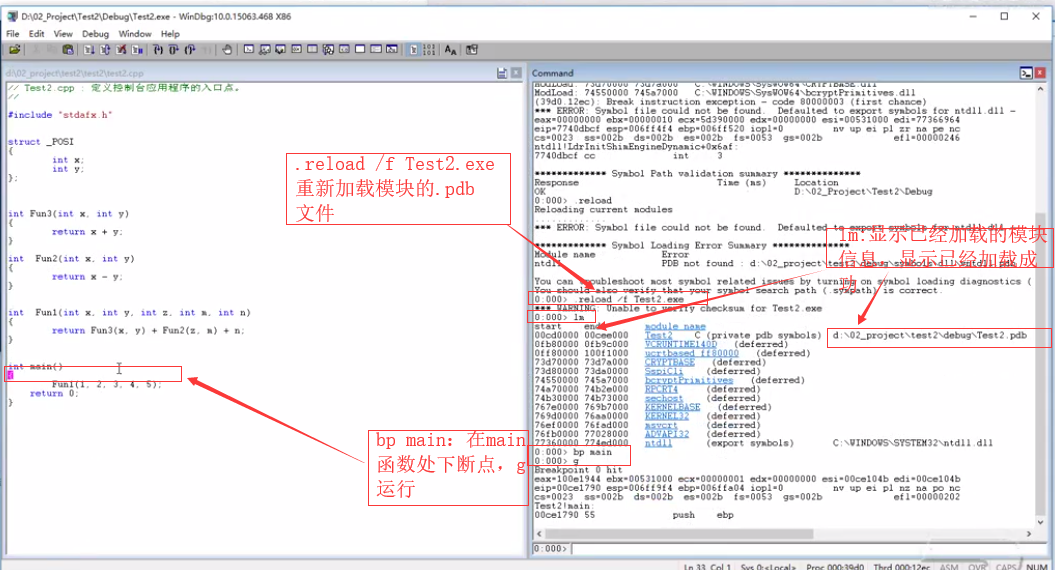Click the KERNELBASE module link
The height and width of the screenshot is (570, 1055).
672,407
